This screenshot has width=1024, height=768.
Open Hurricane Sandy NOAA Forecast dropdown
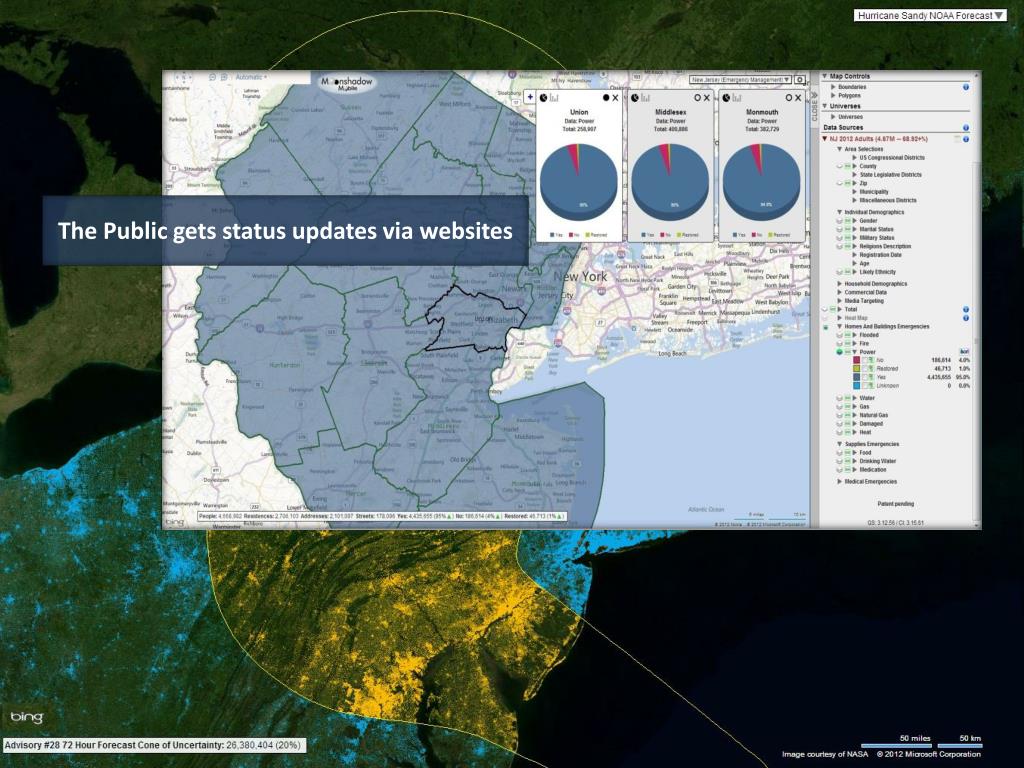(x=930, y=15)
